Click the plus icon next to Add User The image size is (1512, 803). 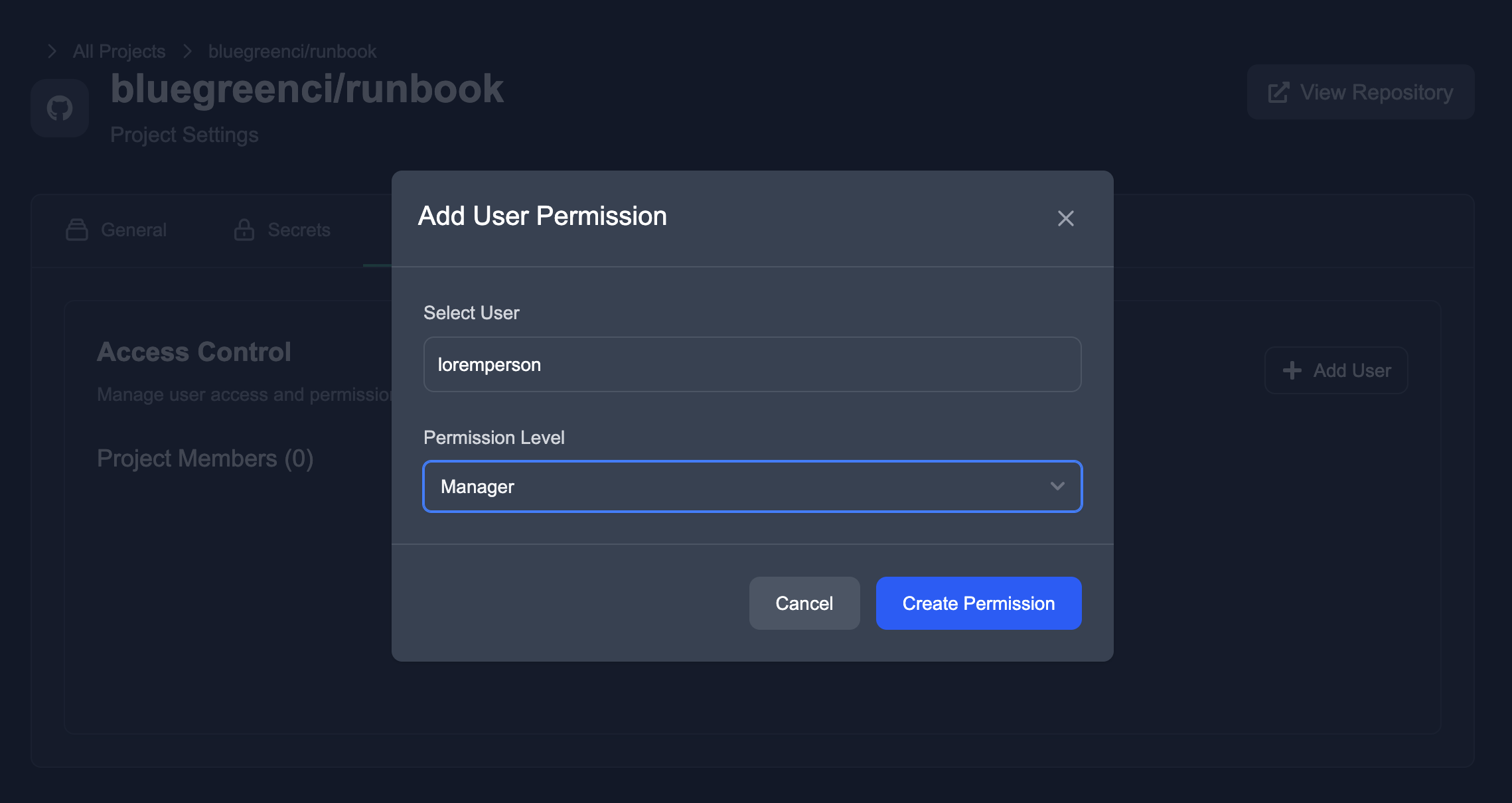coord(1292,370)
